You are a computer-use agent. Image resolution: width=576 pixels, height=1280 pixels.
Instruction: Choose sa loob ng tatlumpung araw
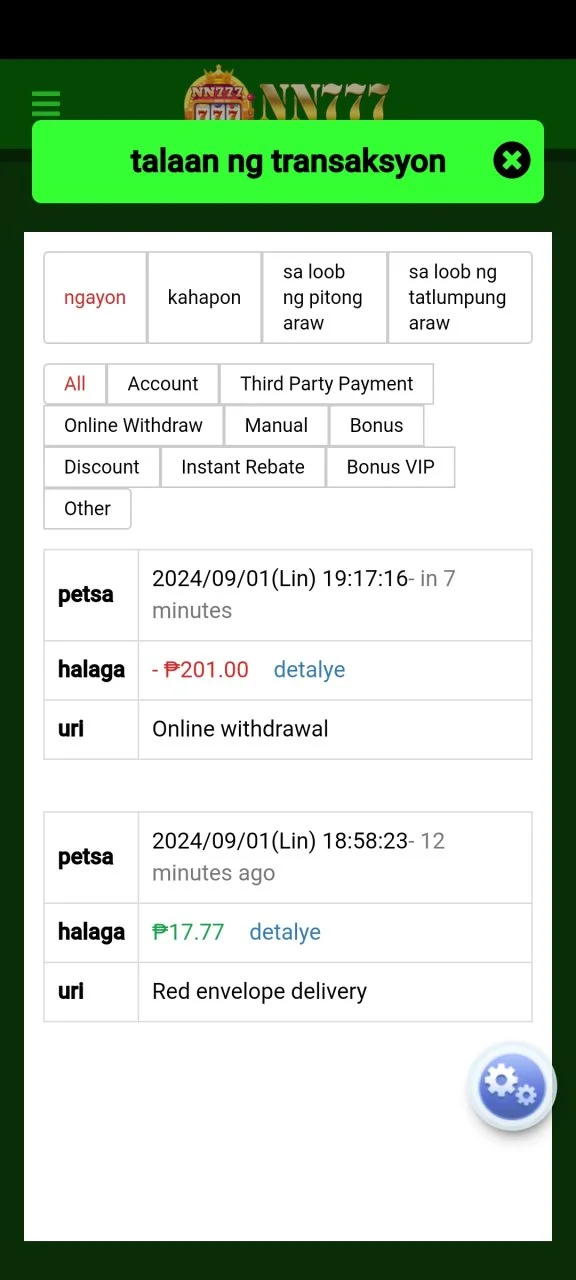point(460,298)
